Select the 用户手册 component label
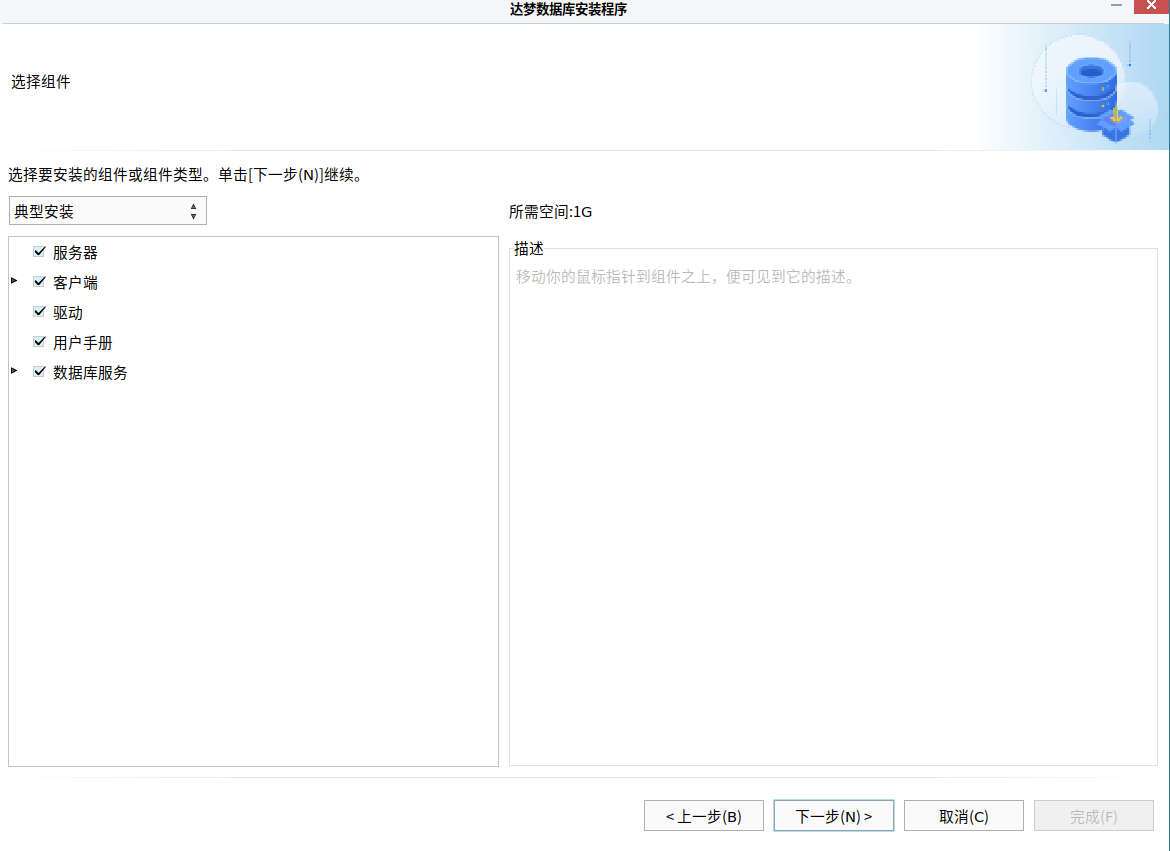 [83, 343]
